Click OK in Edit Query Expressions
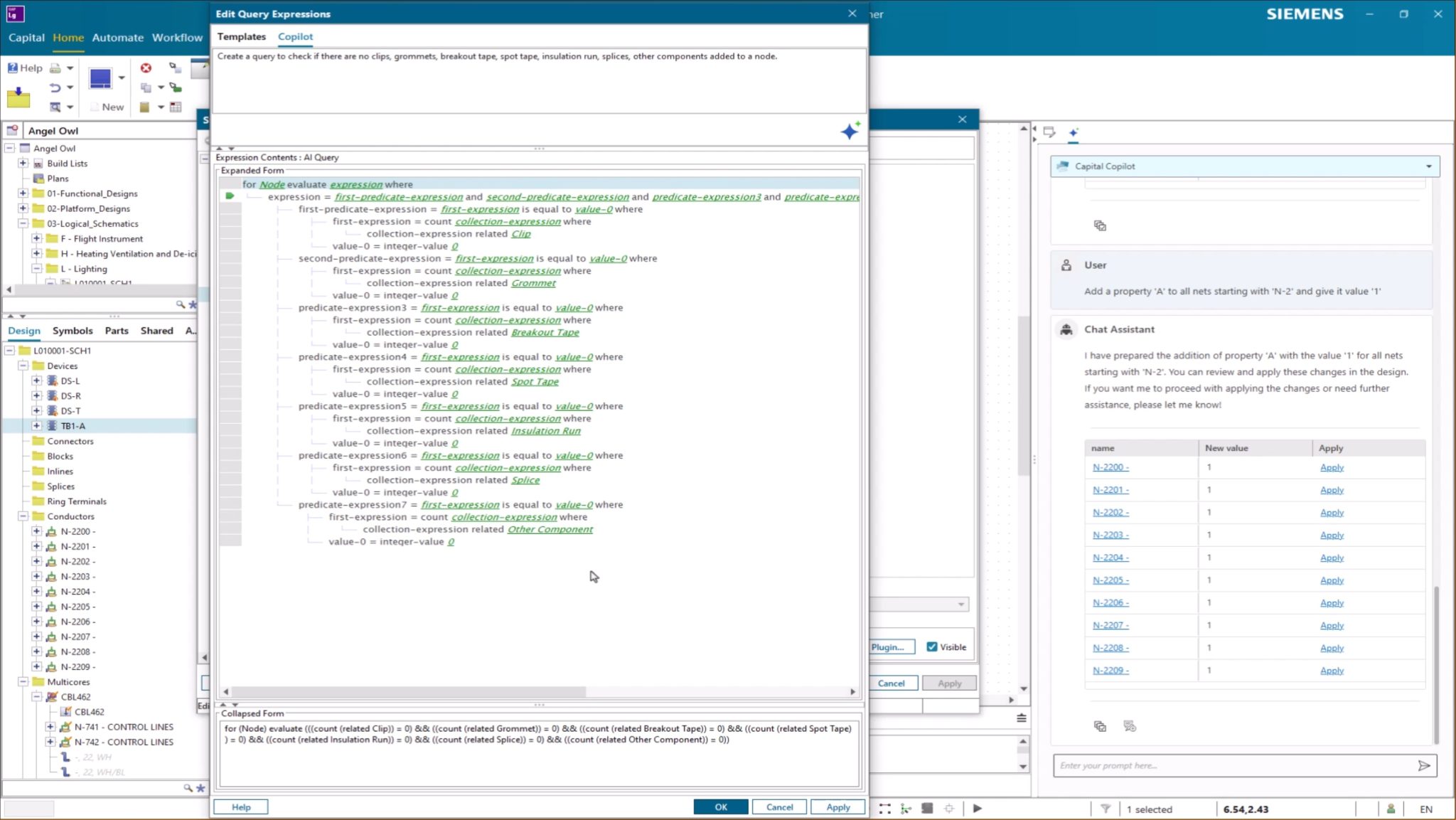 [721, 806]
